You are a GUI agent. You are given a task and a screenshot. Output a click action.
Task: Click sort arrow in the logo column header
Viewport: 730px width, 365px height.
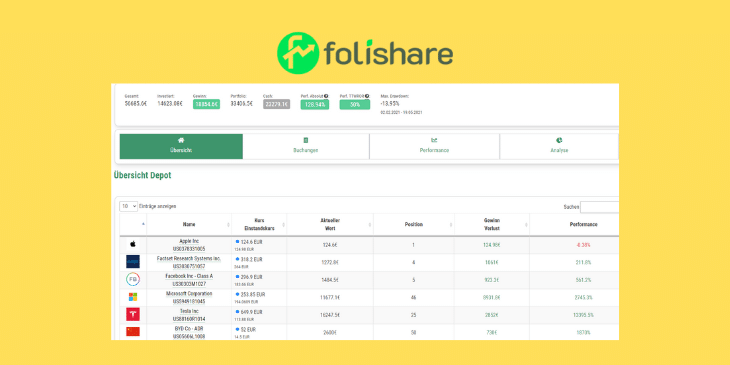(143, 223)
